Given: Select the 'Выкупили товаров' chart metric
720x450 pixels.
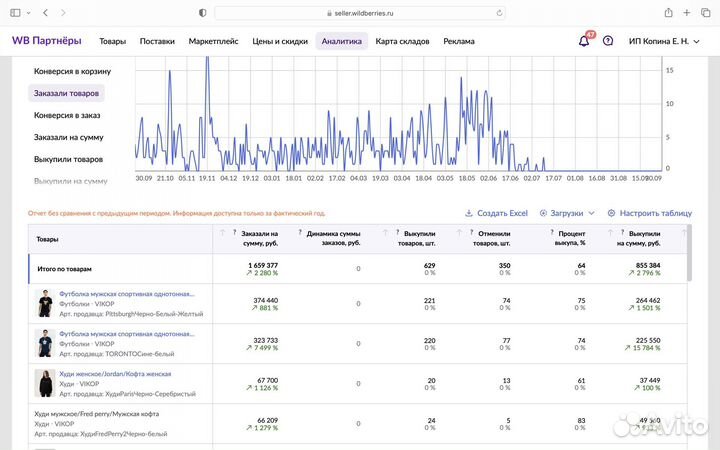Looking at the screenshot, I should click(68, 159).
